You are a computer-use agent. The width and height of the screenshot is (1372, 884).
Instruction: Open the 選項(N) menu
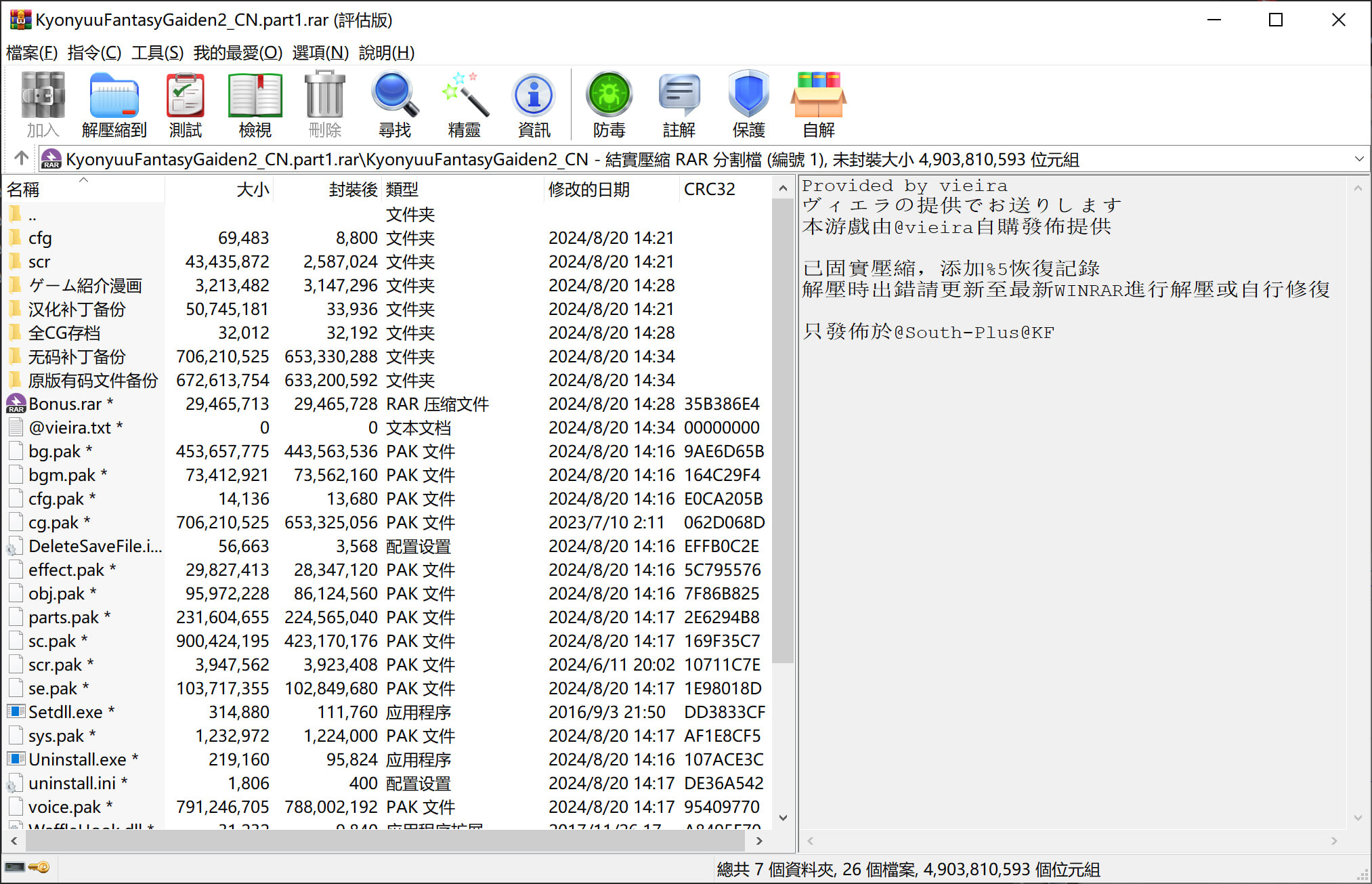pyautogui.click(x=320, y=53)
